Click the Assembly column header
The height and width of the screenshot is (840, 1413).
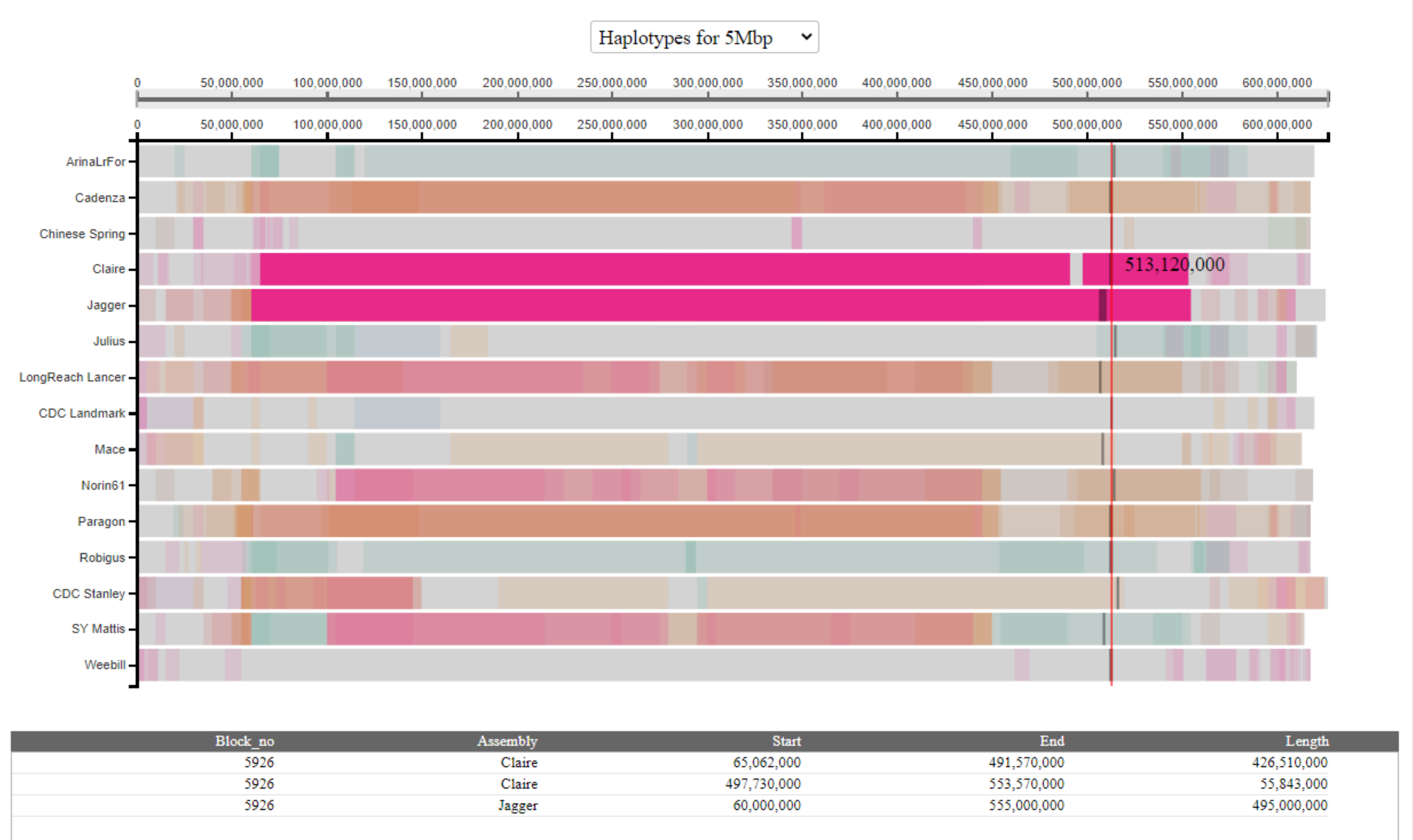point(507,741)
